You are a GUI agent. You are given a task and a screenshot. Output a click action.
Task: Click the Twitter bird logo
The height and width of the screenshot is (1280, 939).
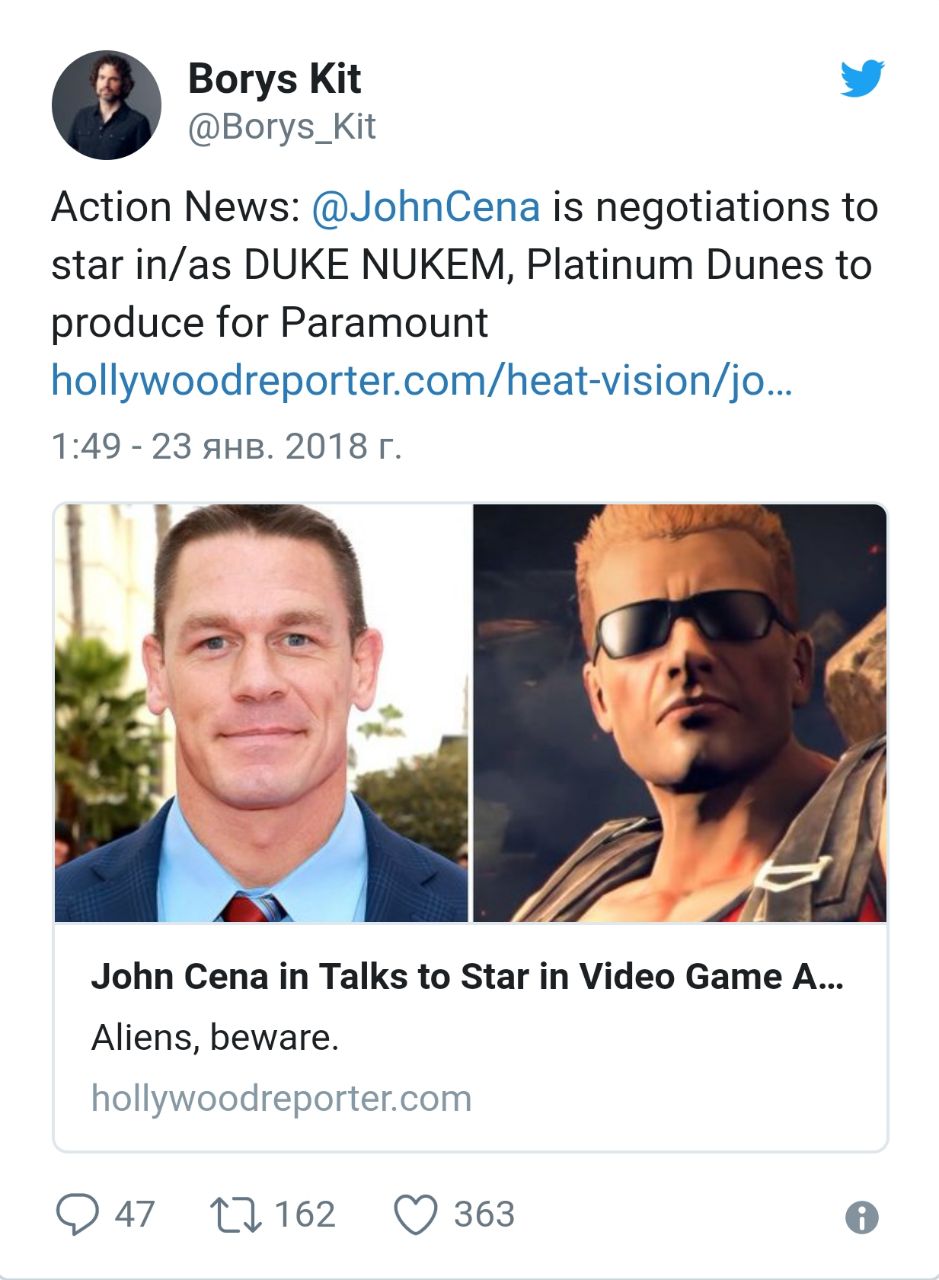point(862,78)
